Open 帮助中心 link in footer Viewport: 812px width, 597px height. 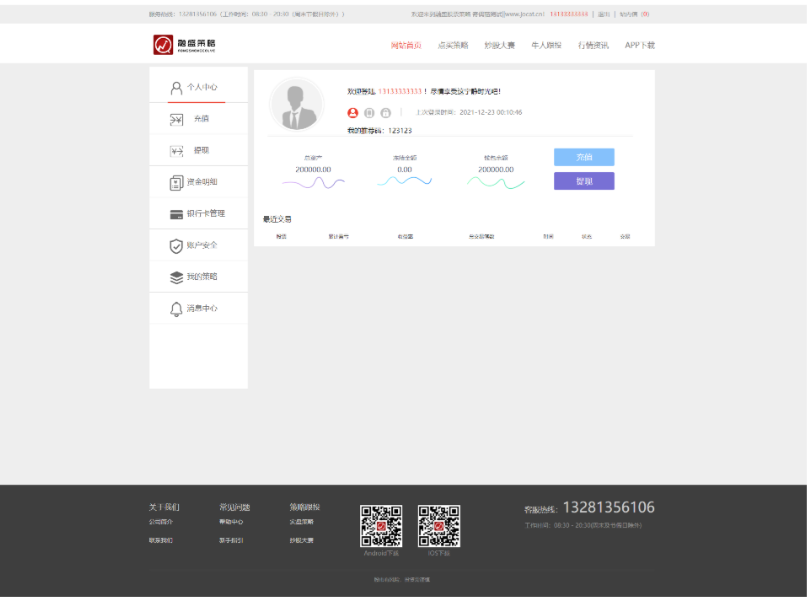[x=231, y=522]
